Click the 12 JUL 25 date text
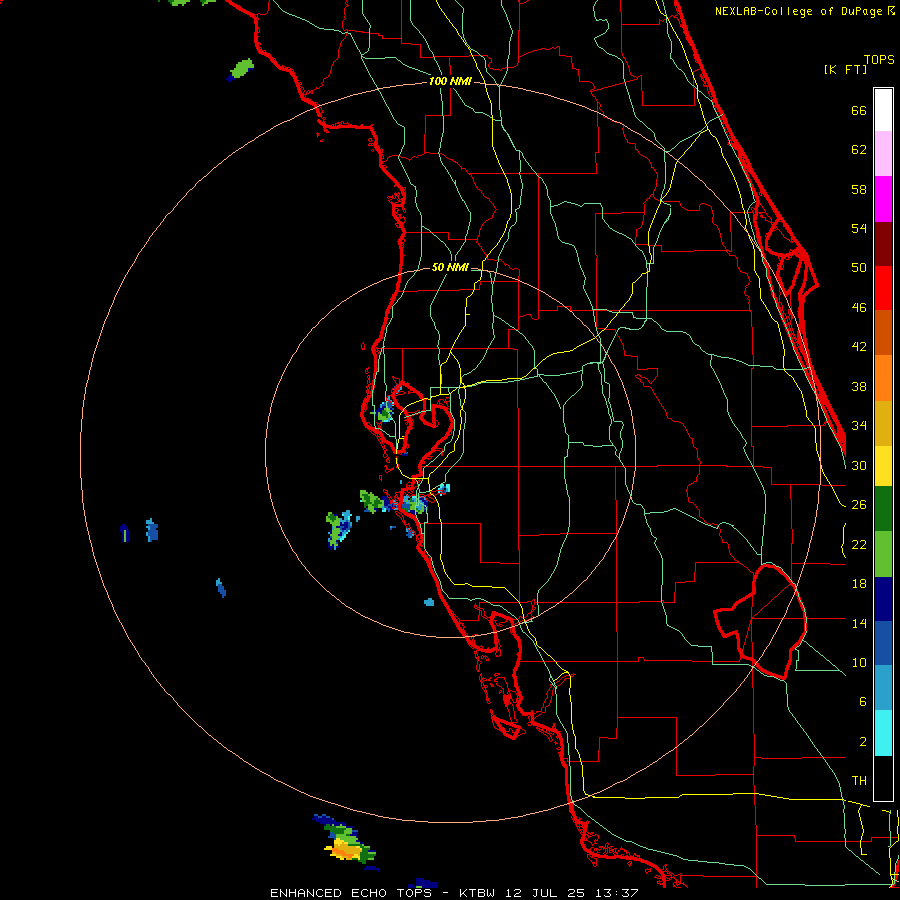This screenshot has height=900, width=900. pyautogui.click(x=545, y=893)
